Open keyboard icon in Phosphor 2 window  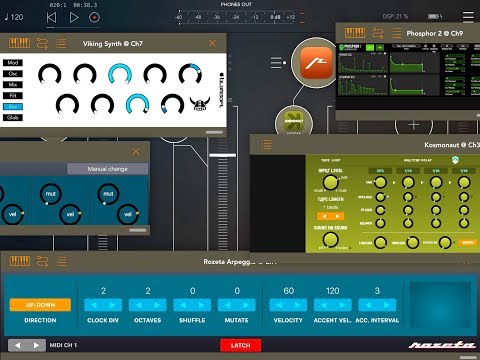pyautogui.click(x=355, y=33)
